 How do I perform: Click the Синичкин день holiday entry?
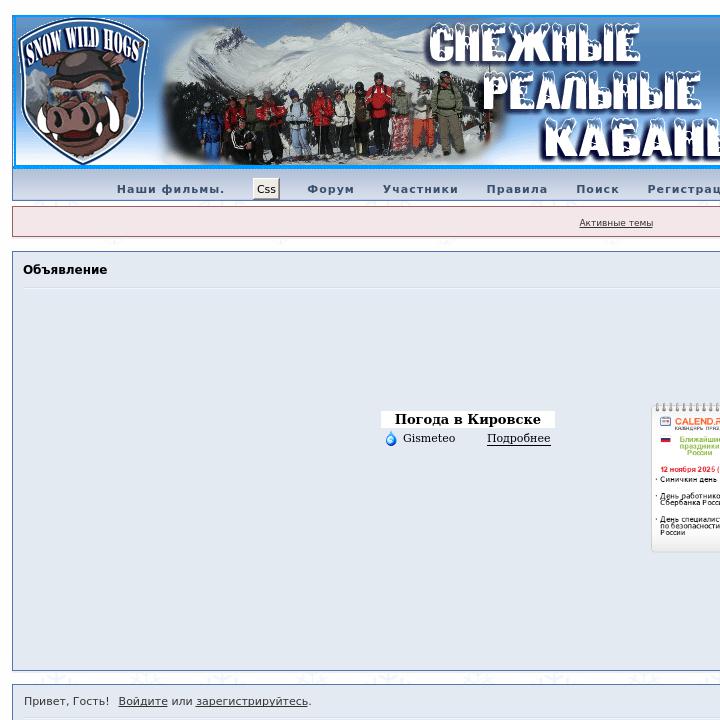(688, 480)
